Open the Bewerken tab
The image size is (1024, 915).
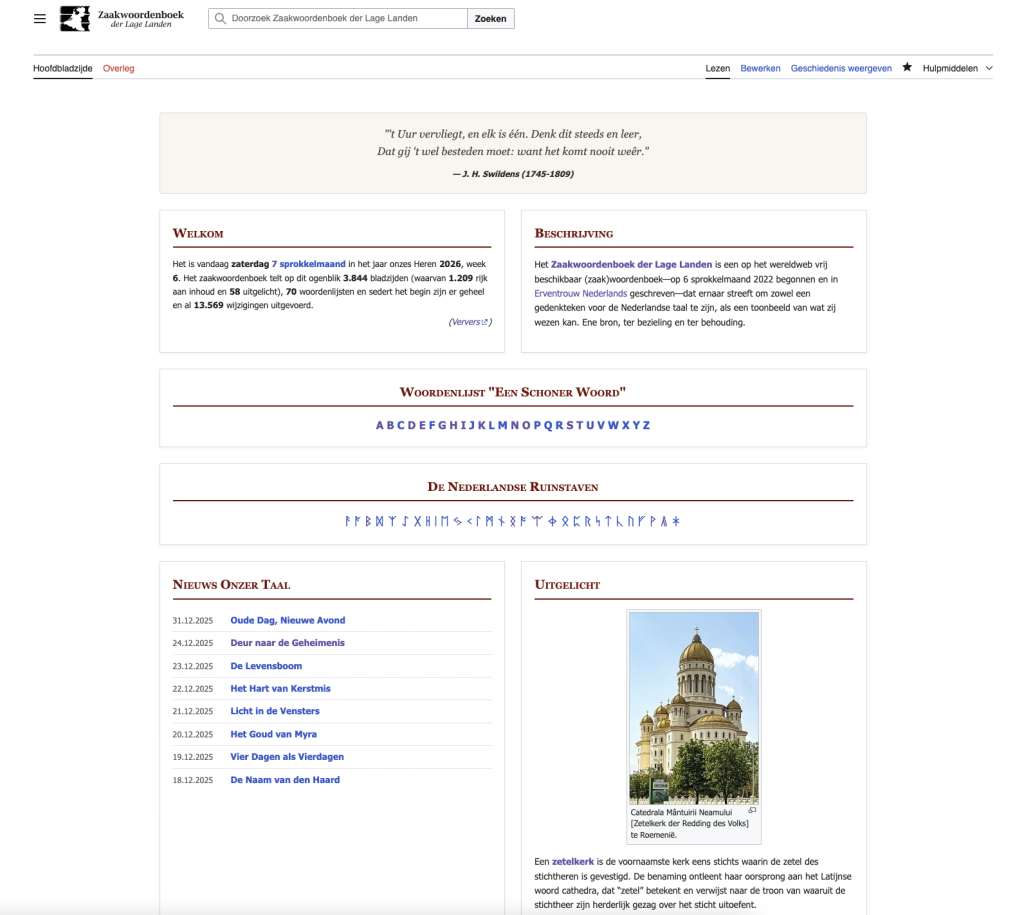click(760, 69)
